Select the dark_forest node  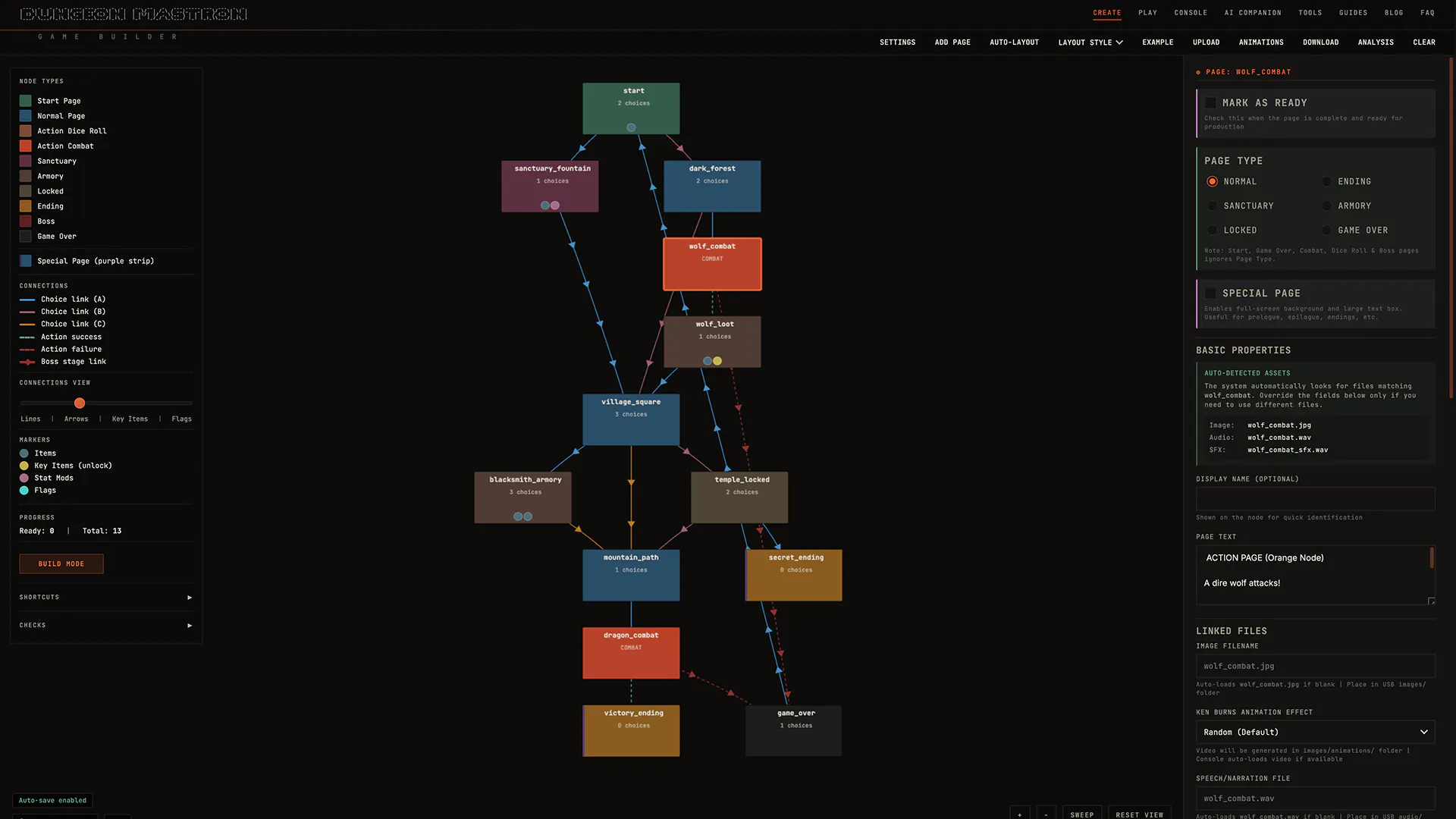tap(712, 186)
